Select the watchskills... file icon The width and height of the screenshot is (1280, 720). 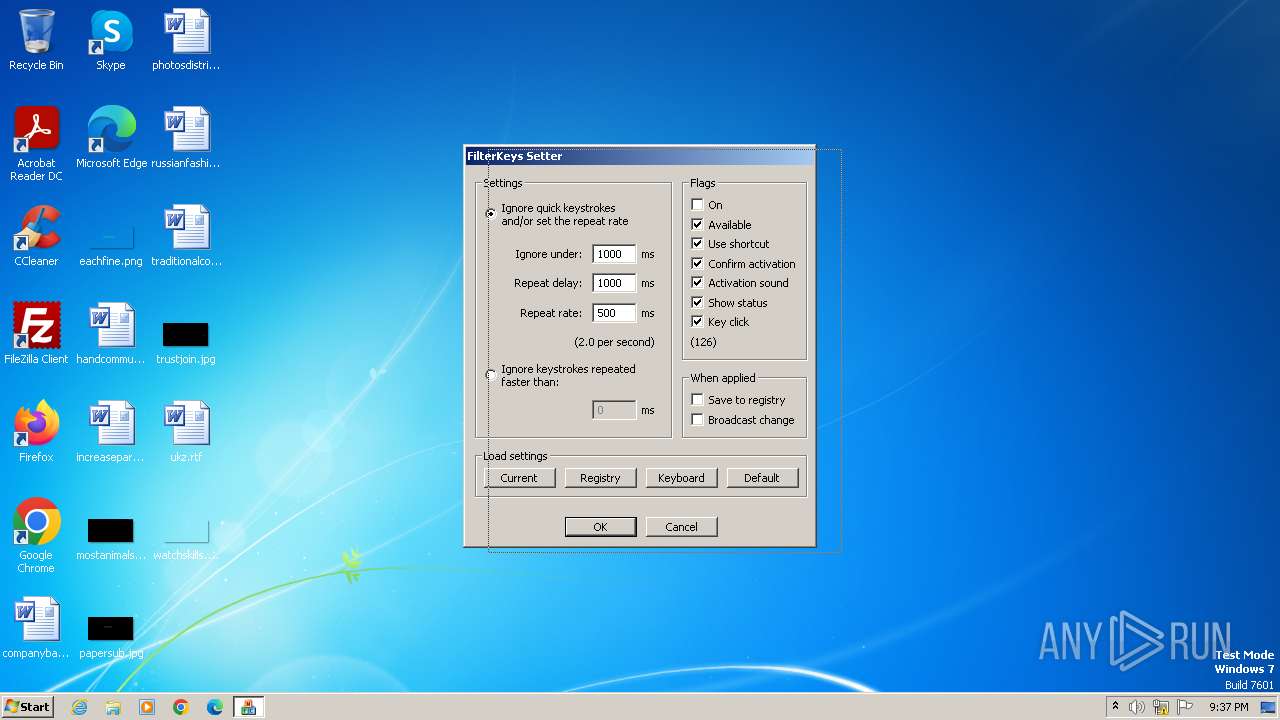(x=186, y=538)
